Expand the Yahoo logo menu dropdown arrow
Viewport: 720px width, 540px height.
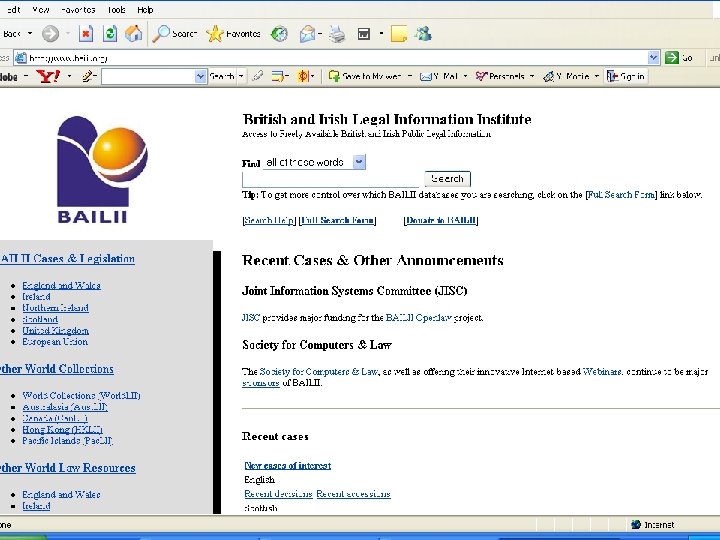69,76
